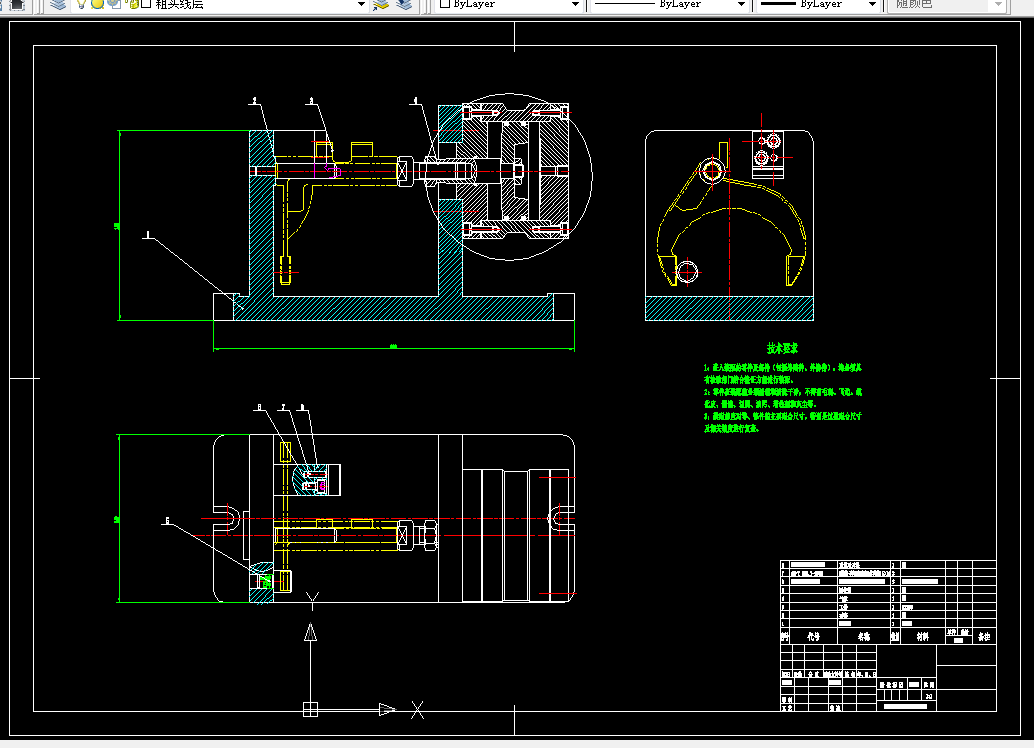The height and width of the screenshot is (748, 1034).
Task: Click the title block parts list
Action: (888, 602)
